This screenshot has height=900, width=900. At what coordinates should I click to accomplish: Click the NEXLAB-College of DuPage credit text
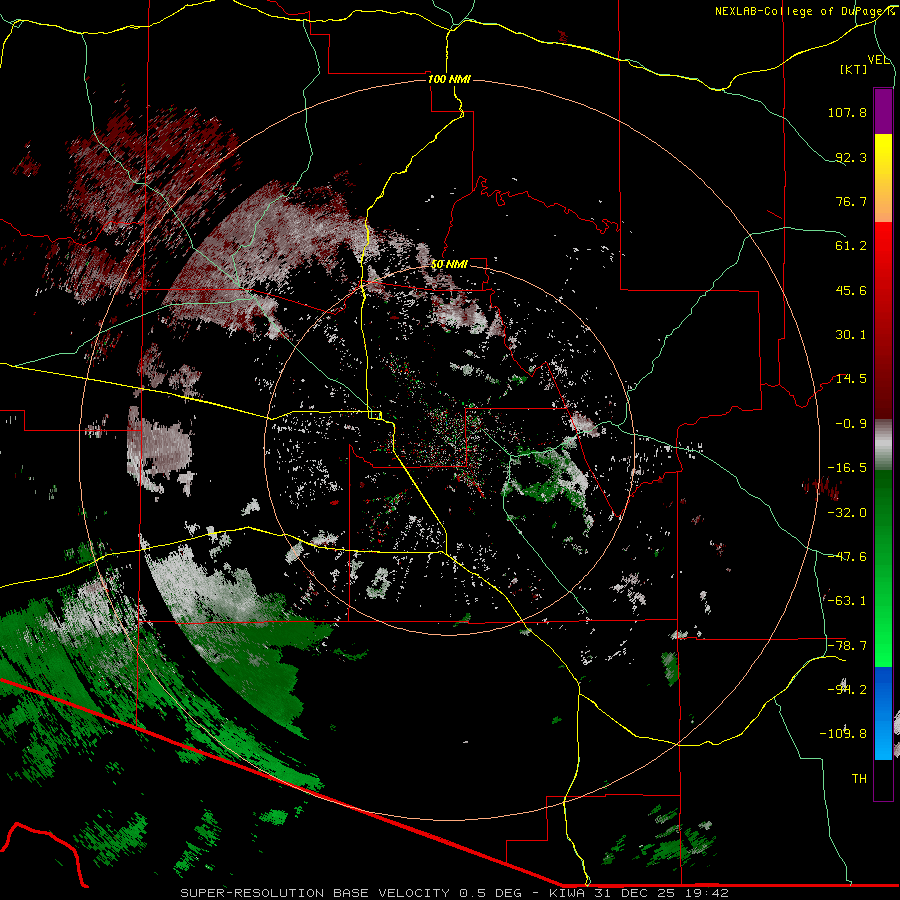pos(804,11)
